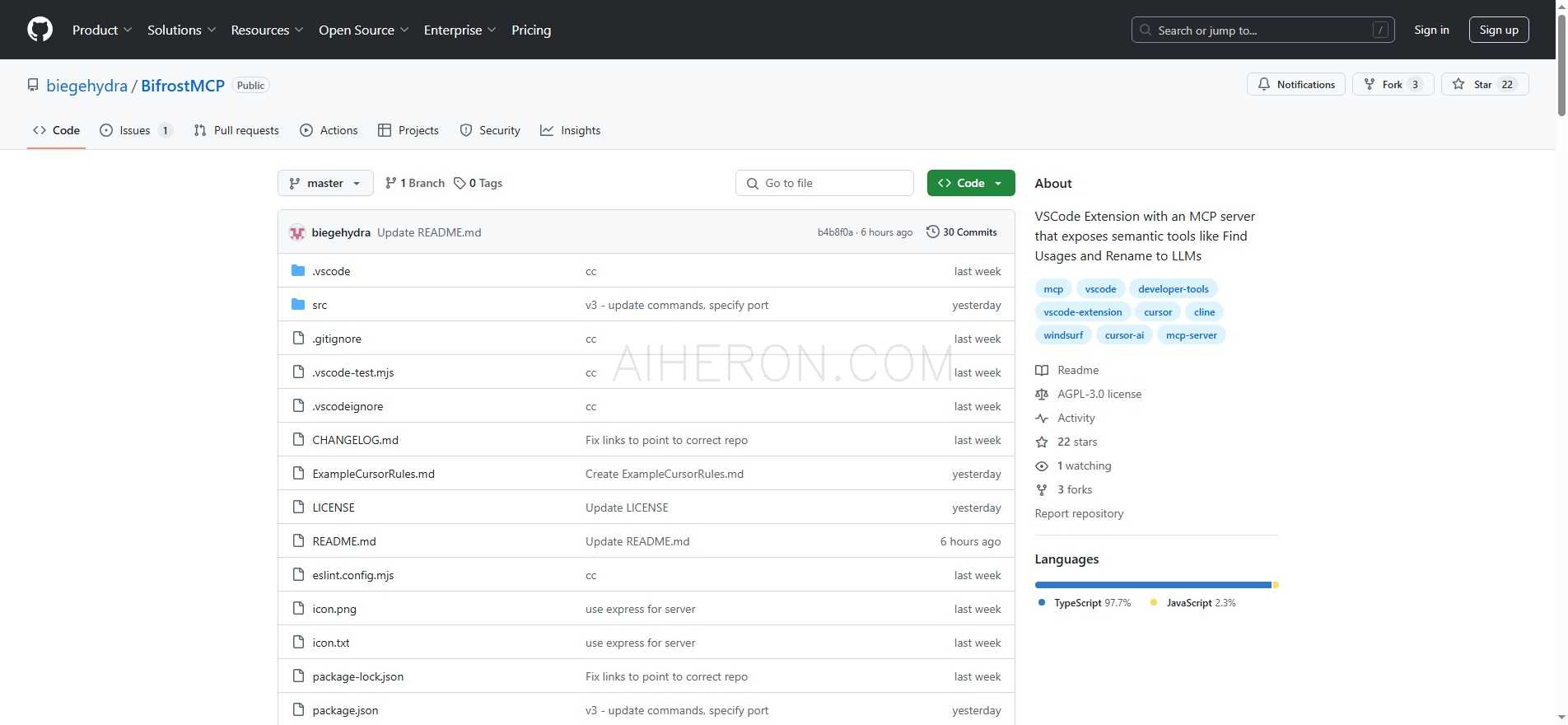Open the Insights tab
Screen dimensions: 1568x725
point(571,130)
